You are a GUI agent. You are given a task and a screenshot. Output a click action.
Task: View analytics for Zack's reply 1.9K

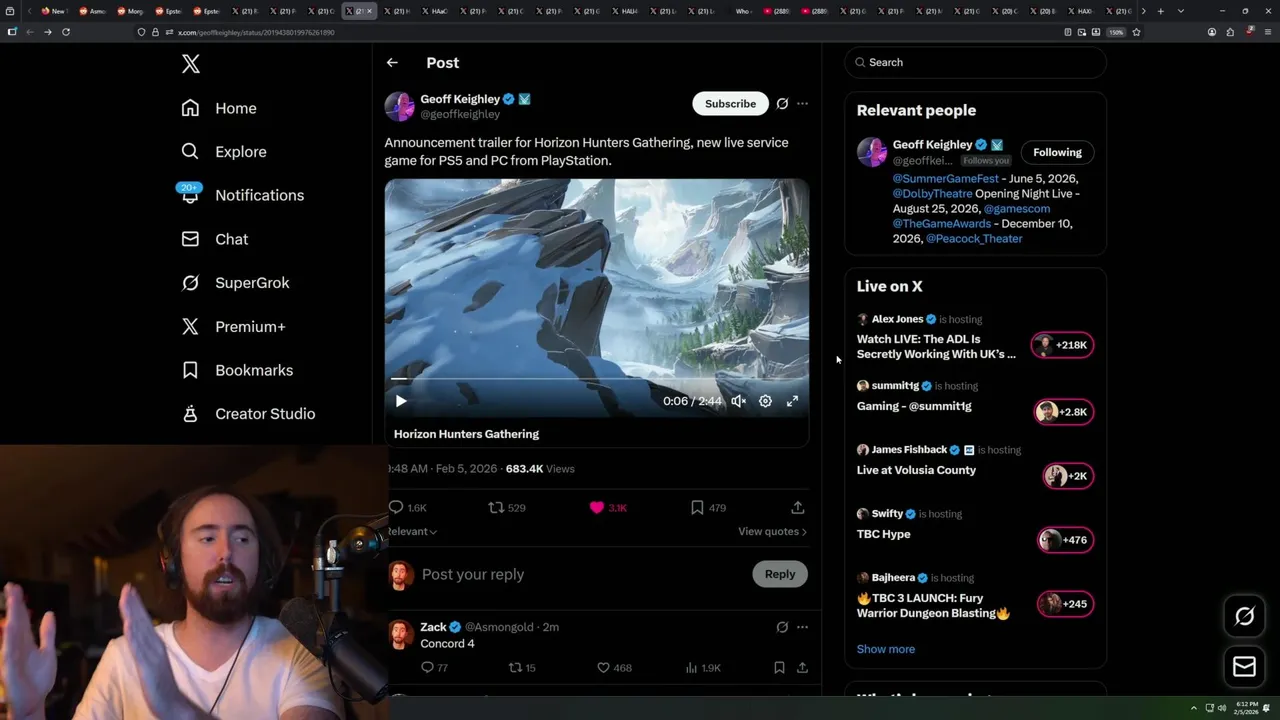click(x=705, y=667)
